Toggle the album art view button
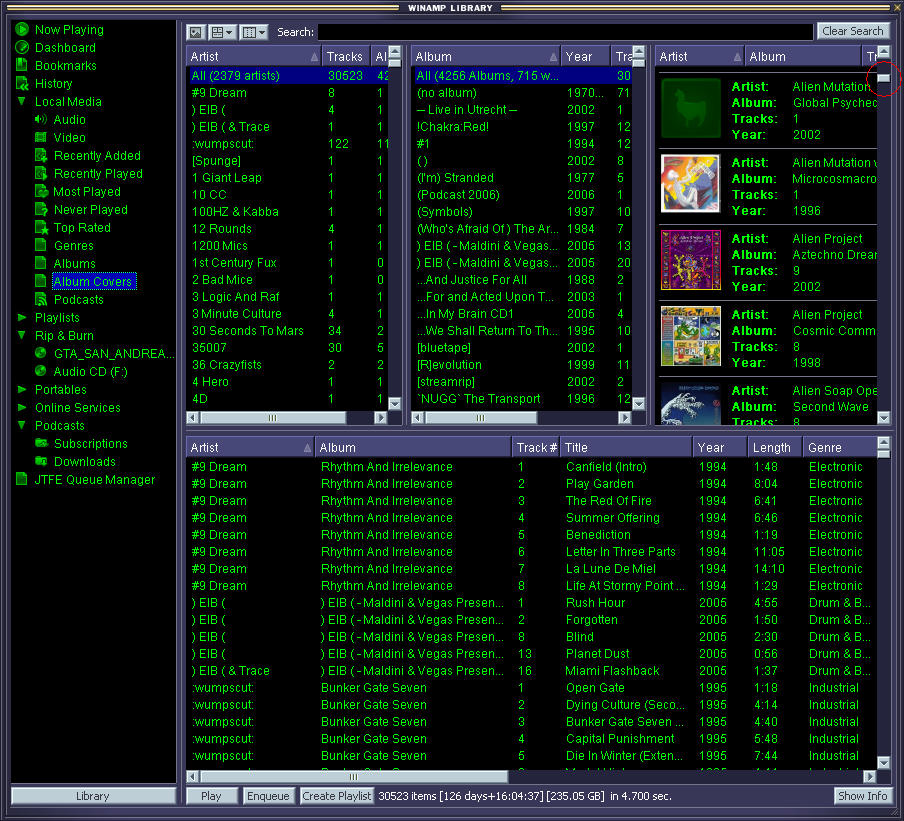This screenshot has height=821, width=904. (x=196, y=32)
